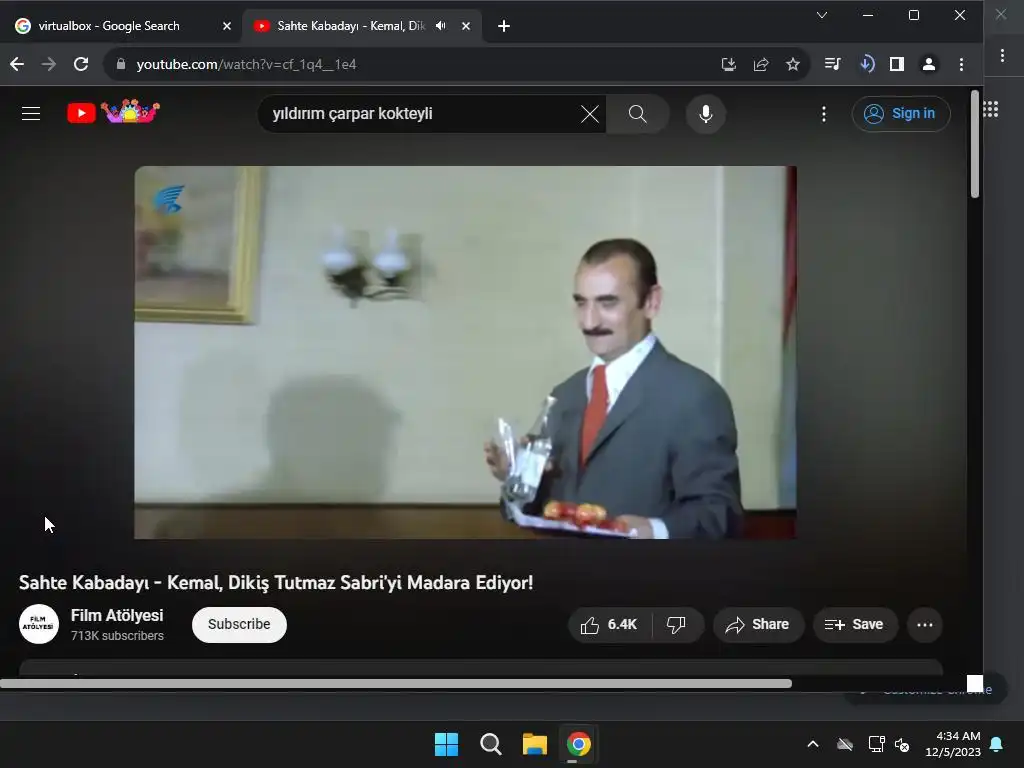The image size is (1024, 768).
Task: Toggle Chrome side panel
Action: coord(897,64)
